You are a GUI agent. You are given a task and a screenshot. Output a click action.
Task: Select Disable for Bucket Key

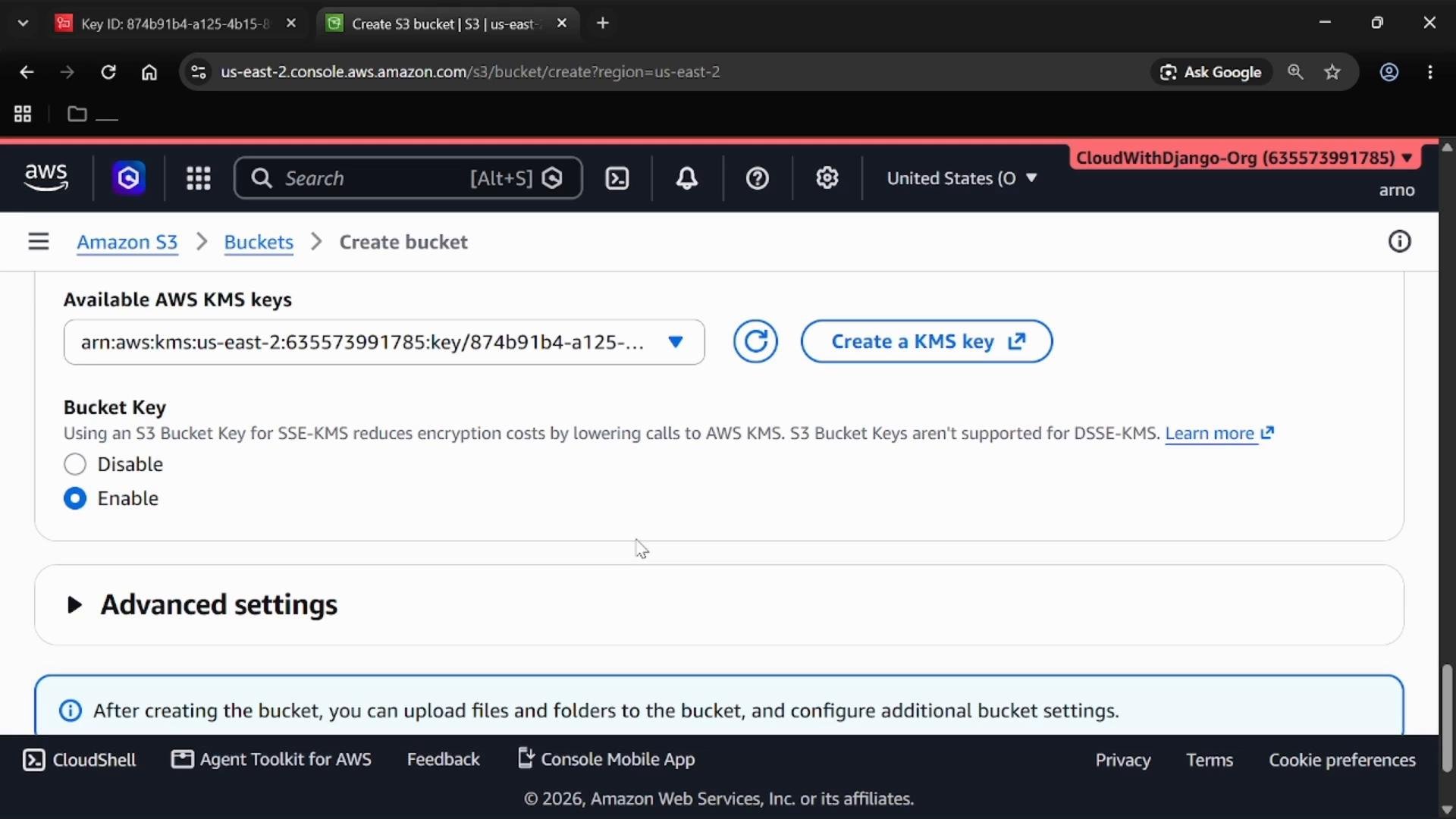[x=75, y=464]
